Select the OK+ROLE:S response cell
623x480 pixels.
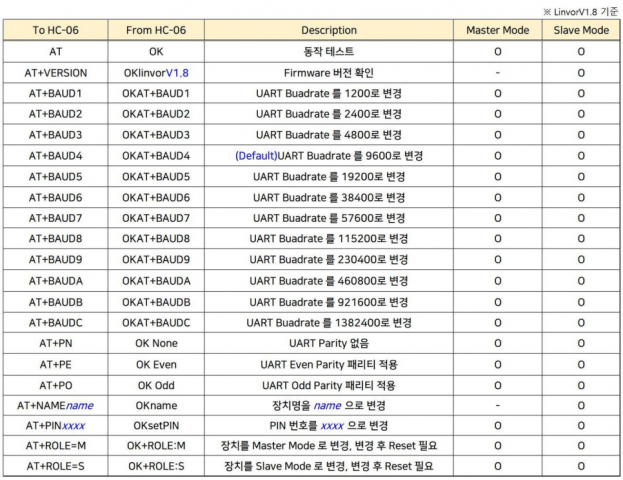click(156, 467)
